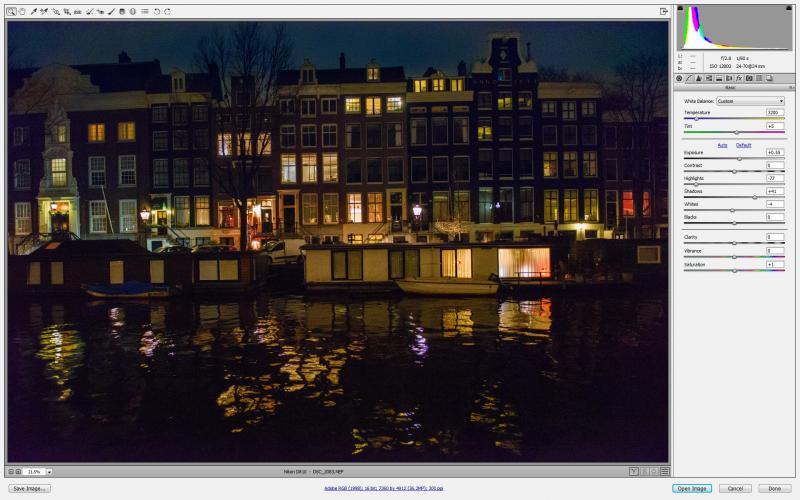Image resolution: width=800 pixels, height=500 pixels.
Task: Select the Graduated Filter tool
Action: click(x=122, y=11)
